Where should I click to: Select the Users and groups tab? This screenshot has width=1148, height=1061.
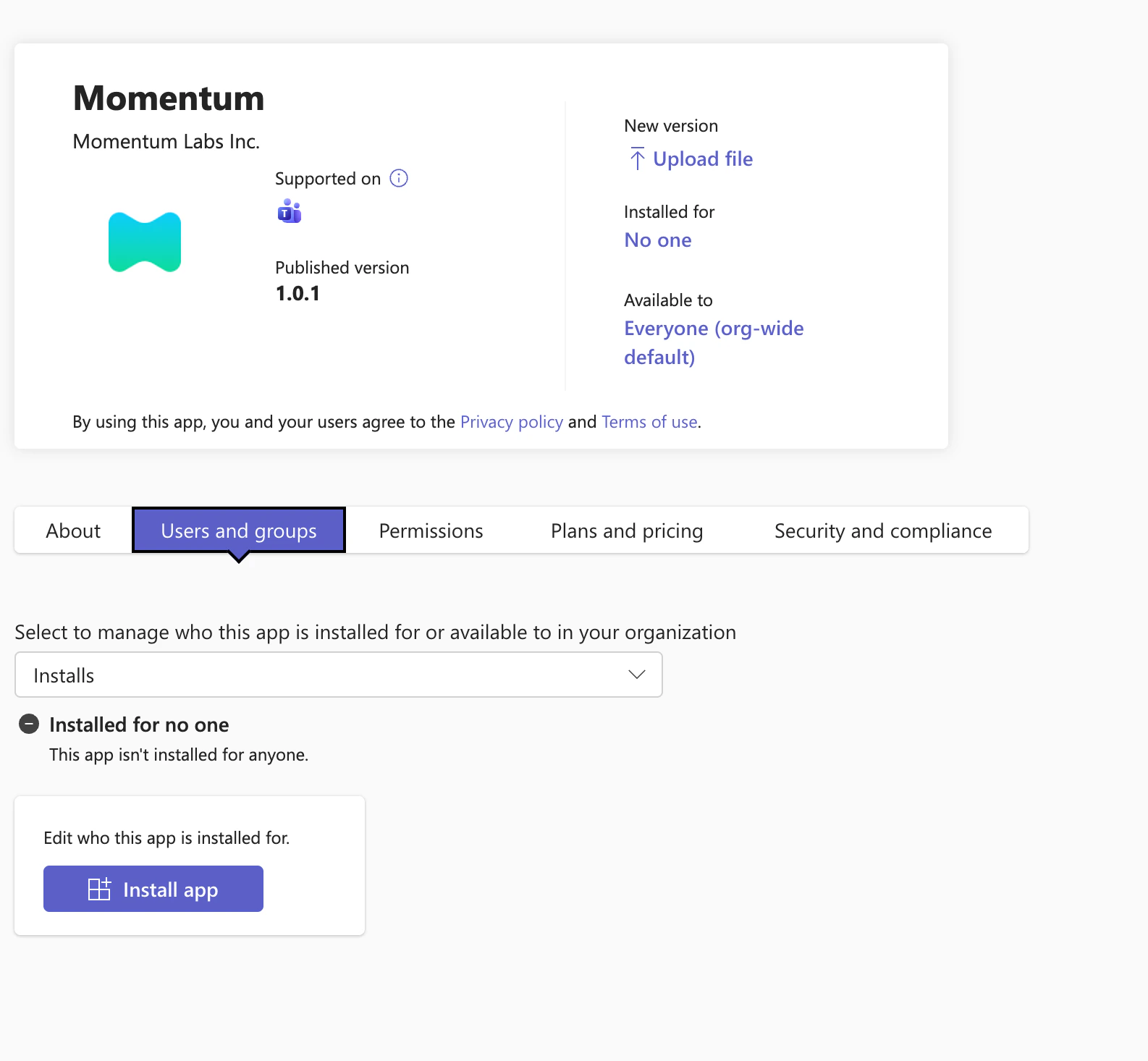(x=239, y=530)
